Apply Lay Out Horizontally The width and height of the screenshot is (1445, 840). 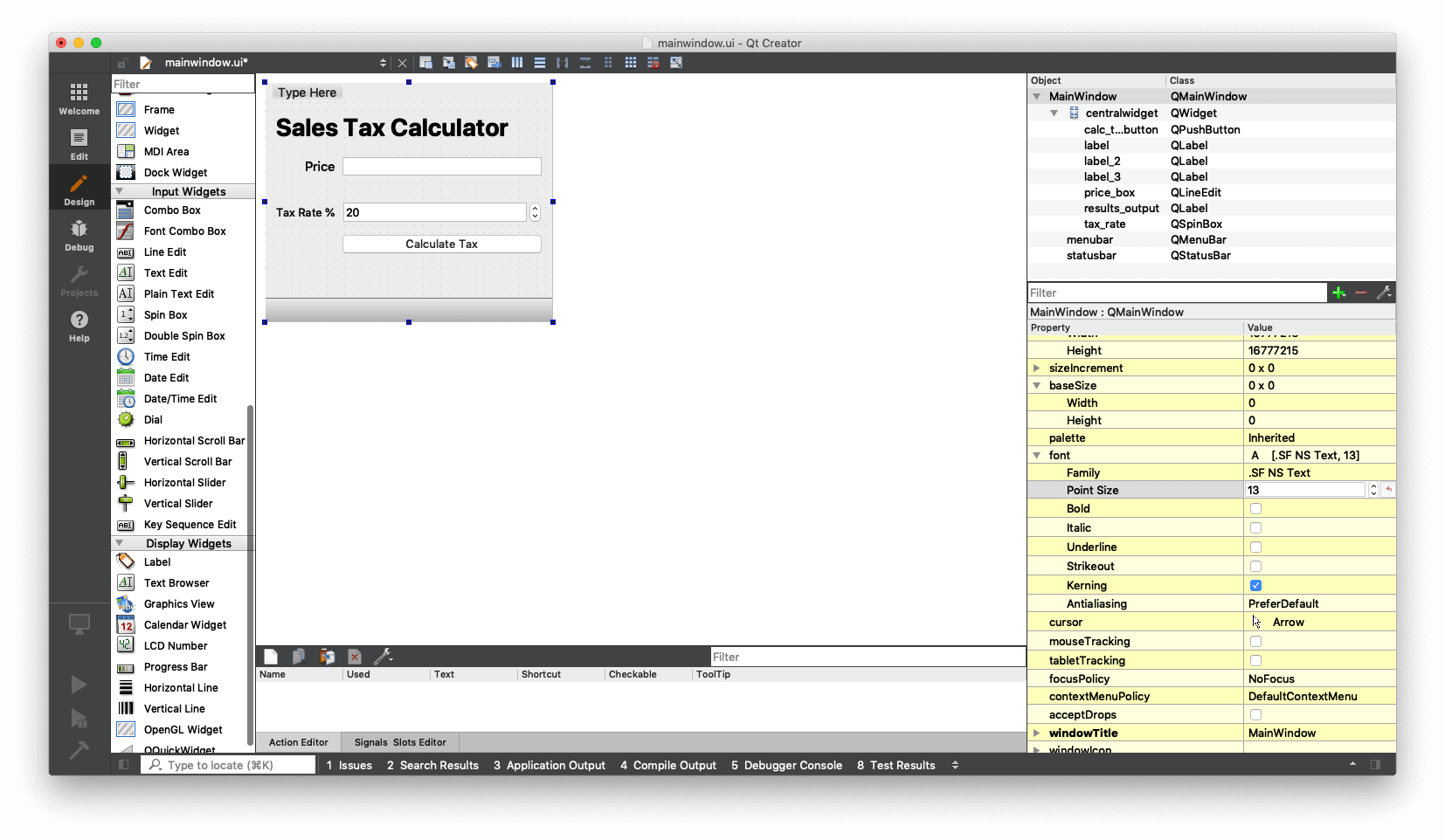tap(517, 63)
